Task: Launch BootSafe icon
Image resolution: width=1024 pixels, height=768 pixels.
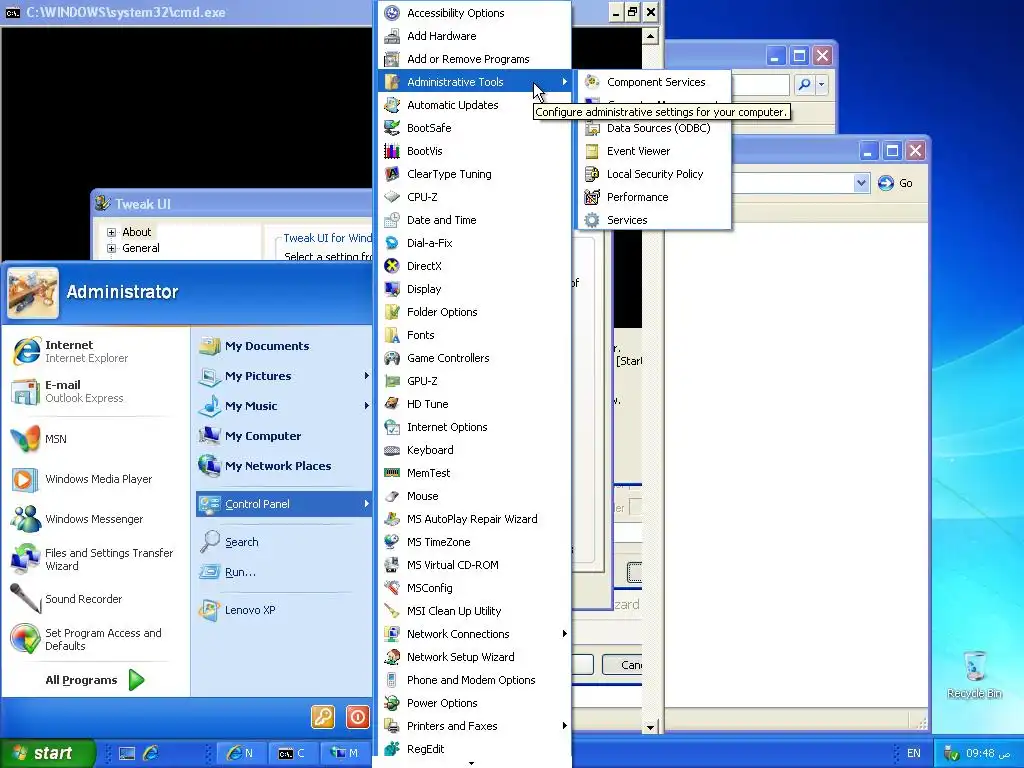Action: click(x=392, y=128)
